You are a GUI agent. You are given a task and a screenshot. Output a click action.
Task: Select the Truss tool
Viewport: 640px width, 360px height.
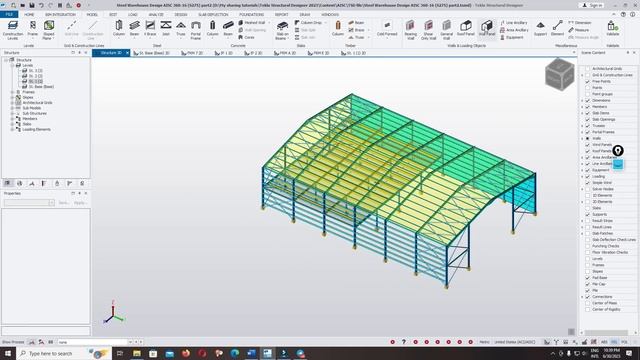click(180, 29)
